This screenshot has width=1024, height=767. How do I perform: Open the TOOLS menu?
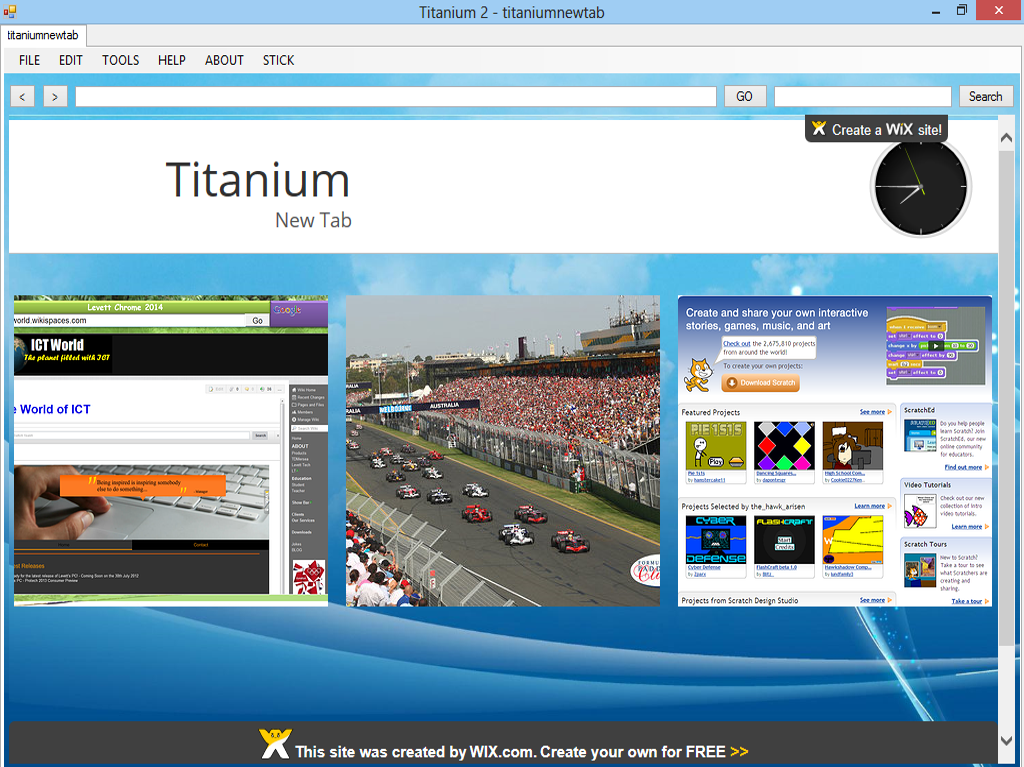121,60
